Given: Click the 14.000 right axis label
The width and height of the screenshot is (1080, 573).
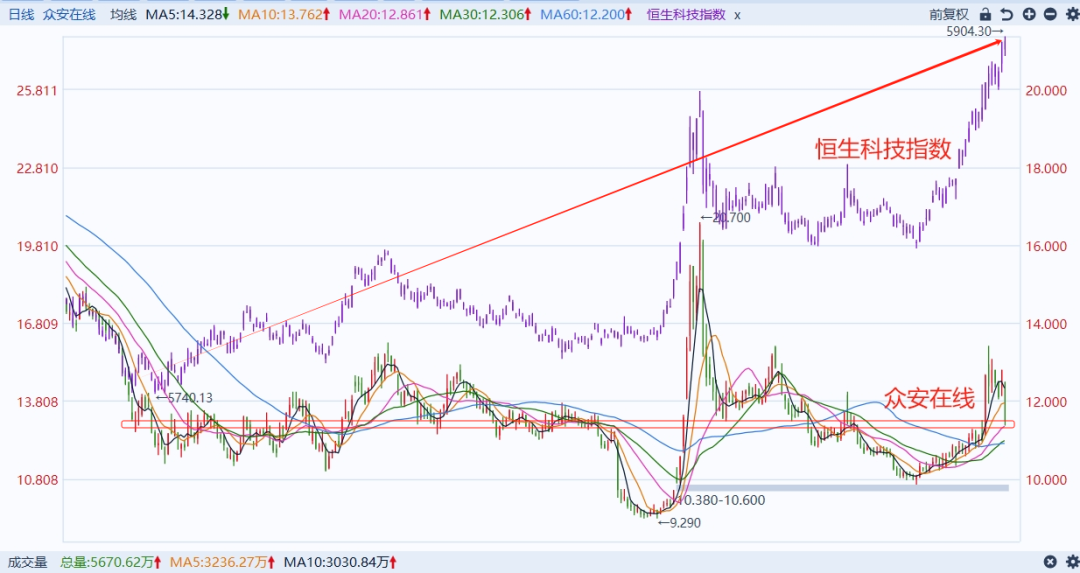Looking at the screenshot, I should (x=1046, y=324).
